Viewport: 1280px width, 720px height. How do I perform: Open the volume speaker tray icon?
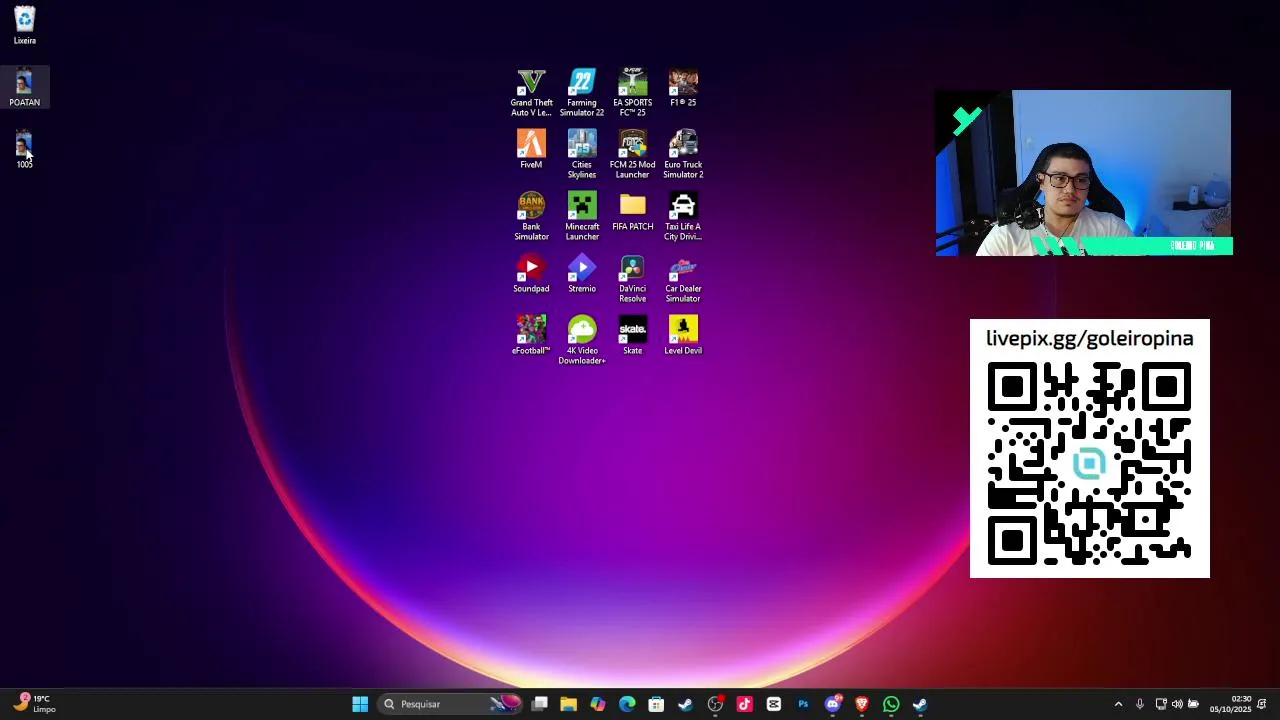coord(1177,704)
